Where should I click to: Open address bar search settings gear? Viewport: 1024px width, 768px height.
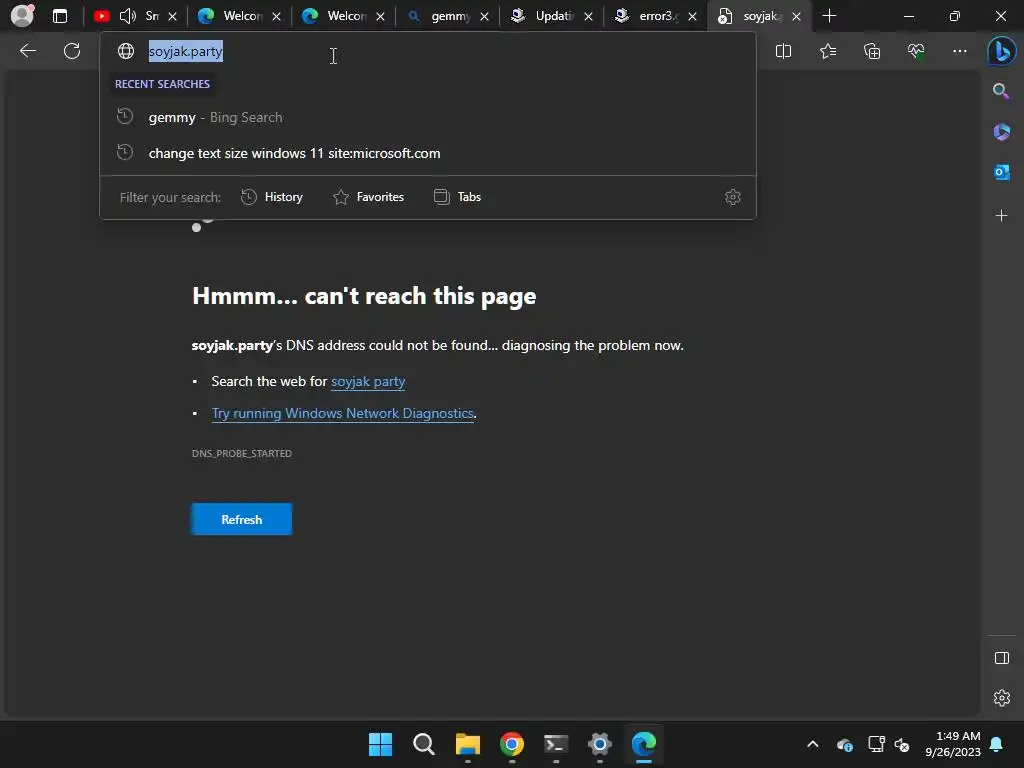tap(733, 197)
